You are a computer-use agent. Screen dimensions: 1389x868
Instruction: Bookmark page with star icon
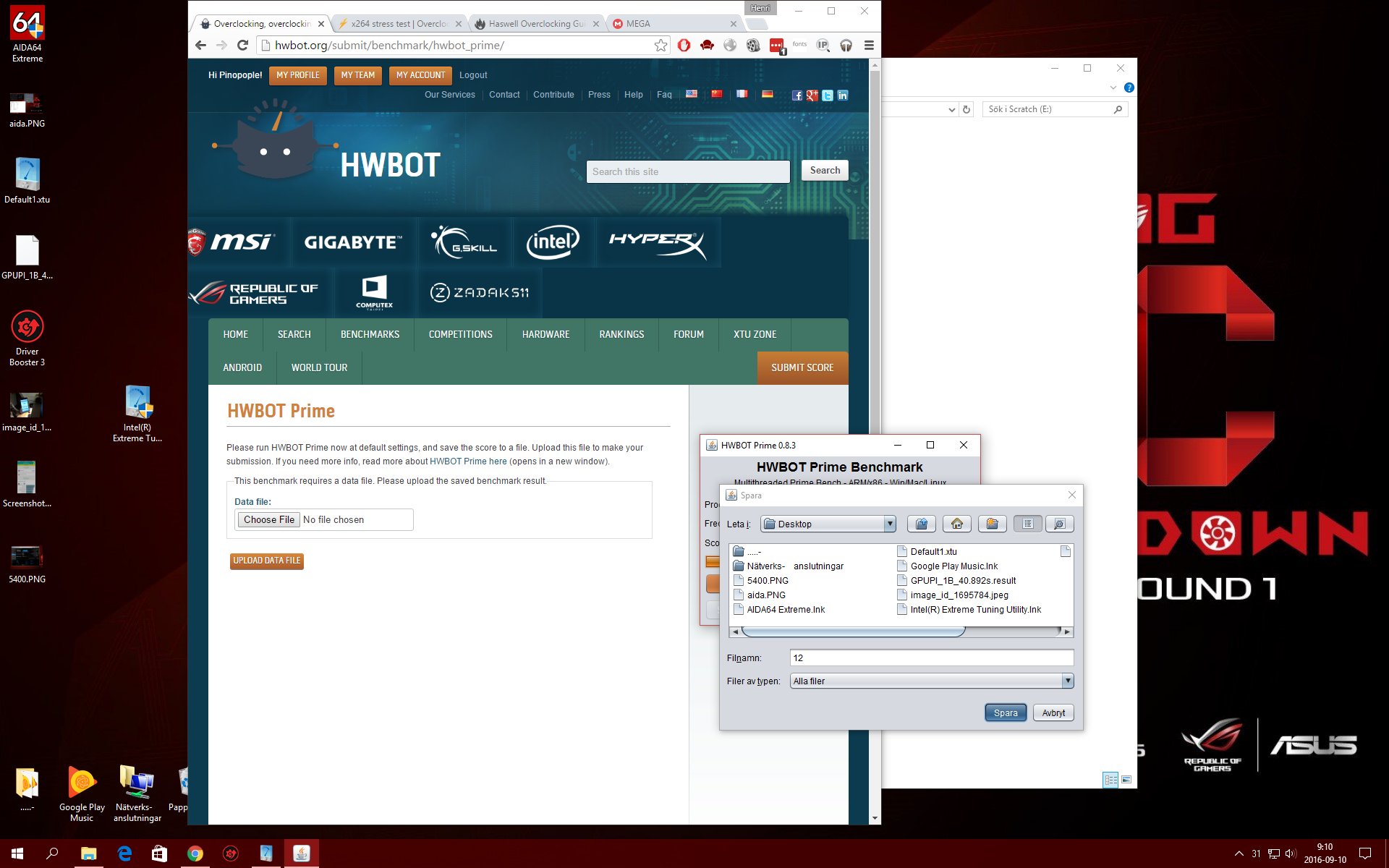click(x=660, y=45)
